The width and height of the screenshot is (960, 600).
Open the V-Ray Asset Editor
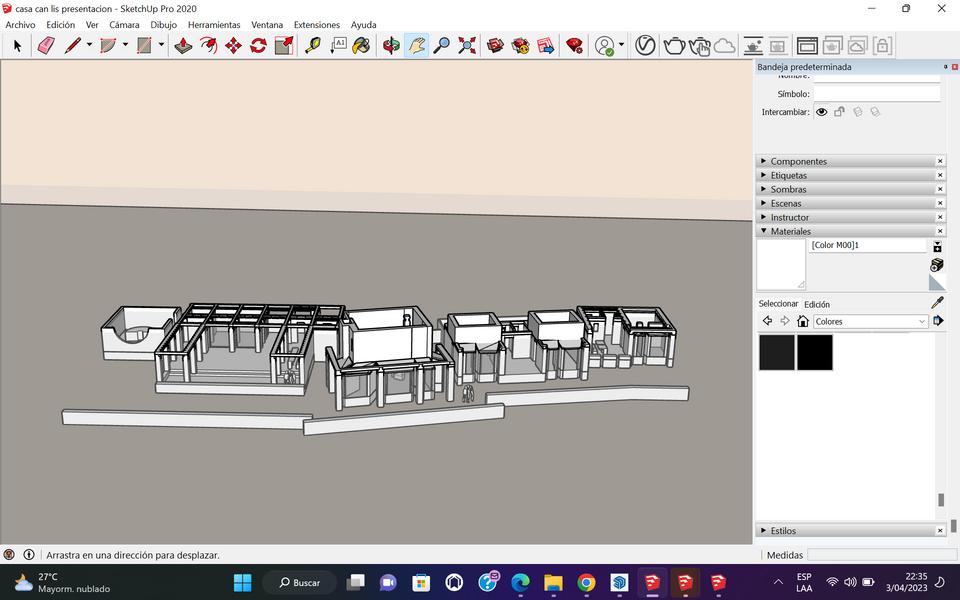coord(645,45)
